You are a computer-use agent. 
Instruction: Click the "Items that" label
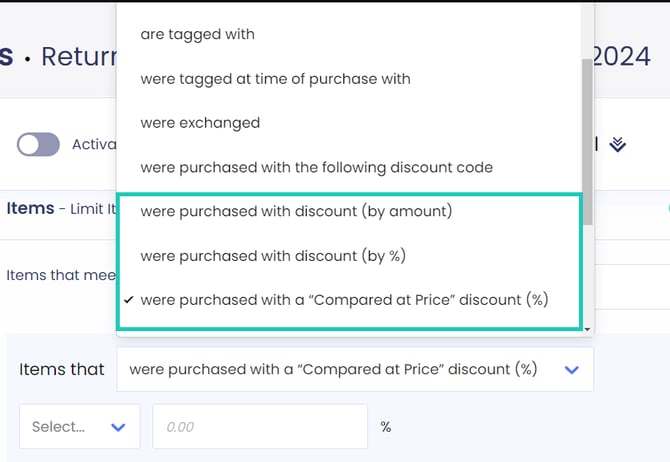pos(62,369)
